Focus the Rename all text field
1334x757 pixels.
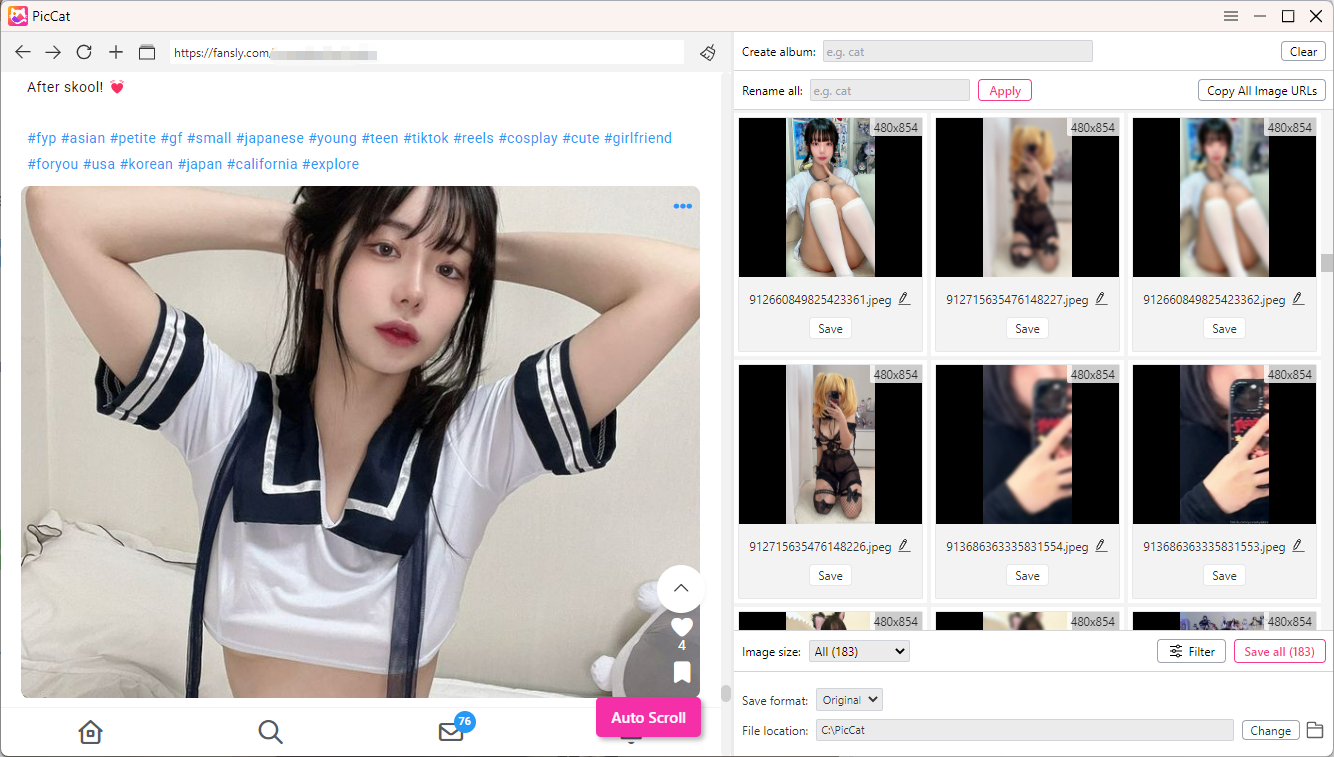pos(889,91)
